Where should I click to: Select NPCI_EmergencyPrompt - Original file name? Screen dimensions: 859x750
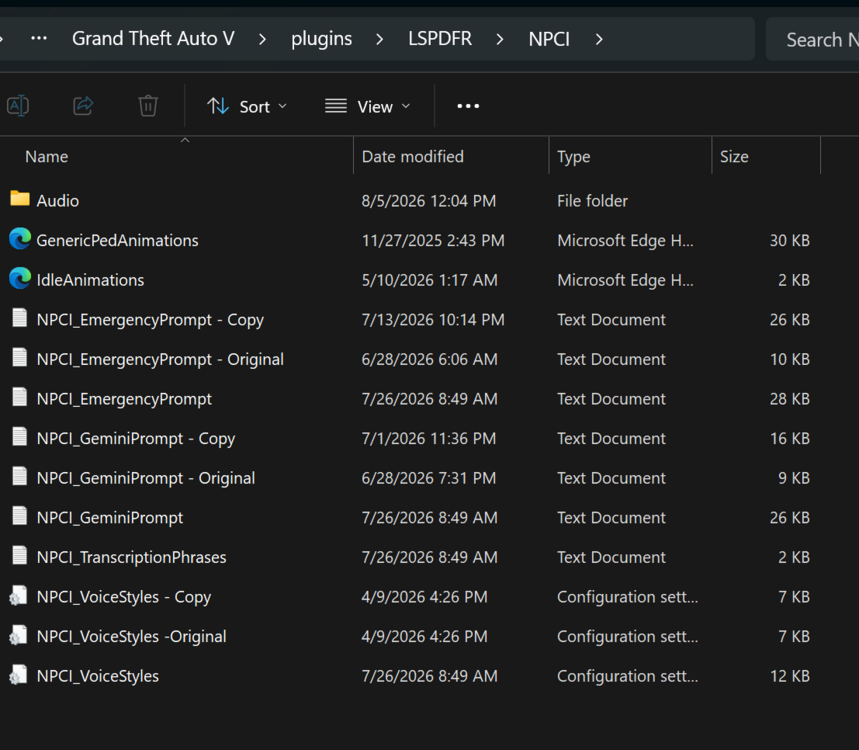[x=160, y=359]
